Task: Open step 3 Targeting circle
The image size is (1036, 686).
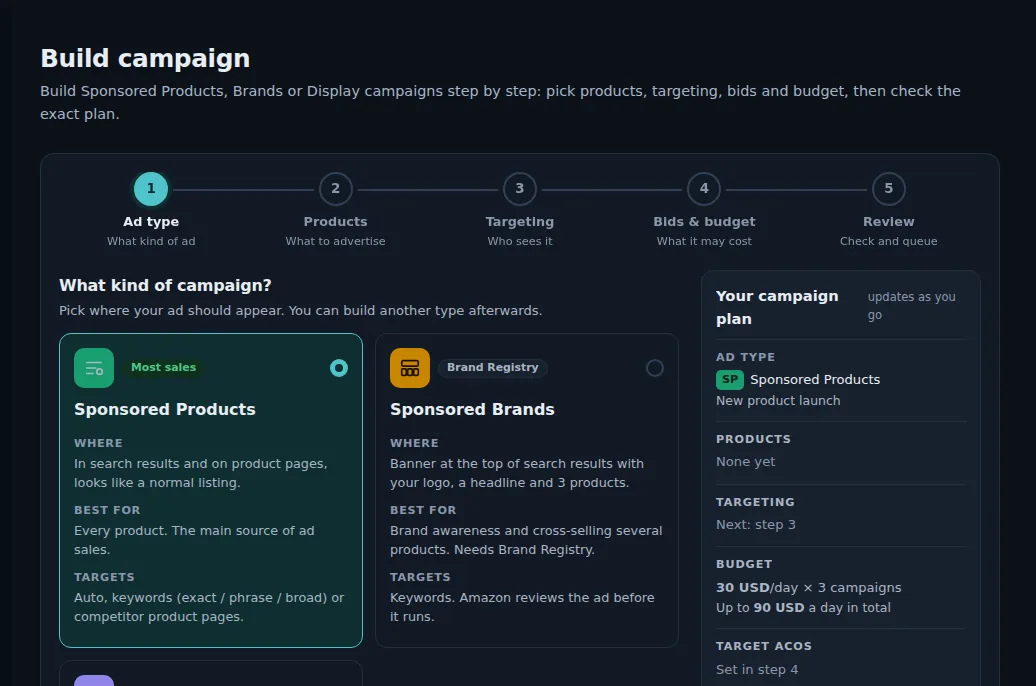Action: pos(520,189)
